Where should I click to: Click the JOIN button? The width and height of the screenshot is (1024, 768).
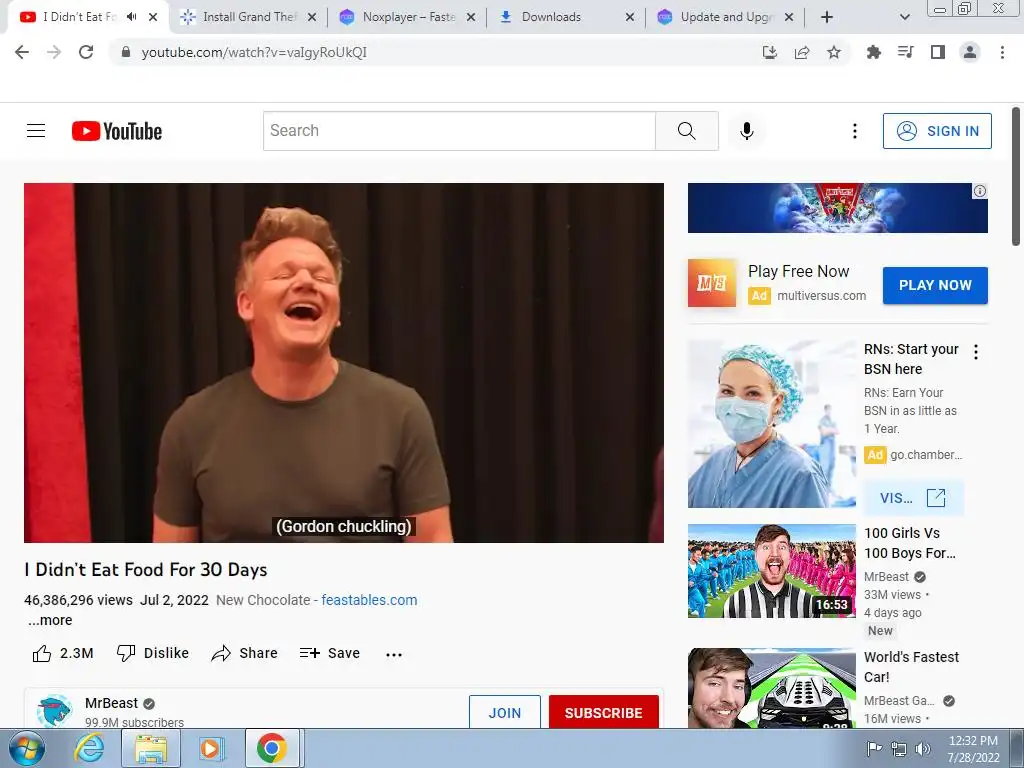(505, 712)
